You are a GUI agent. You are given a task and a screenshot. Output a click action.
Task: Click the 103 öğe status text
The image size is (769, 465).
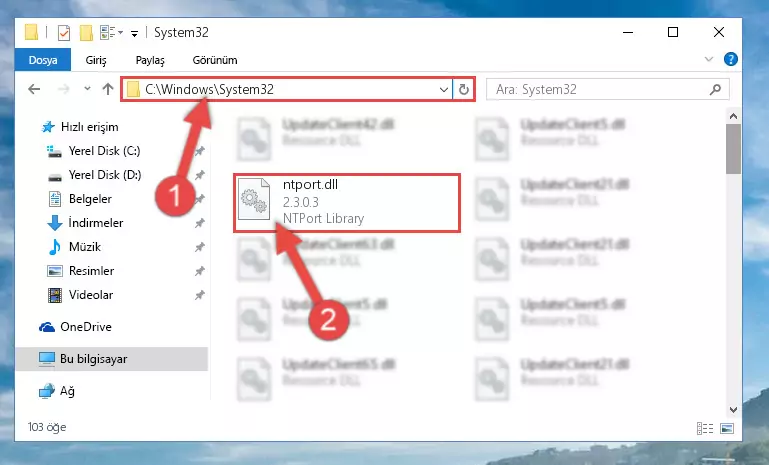(x=47, y=427)
